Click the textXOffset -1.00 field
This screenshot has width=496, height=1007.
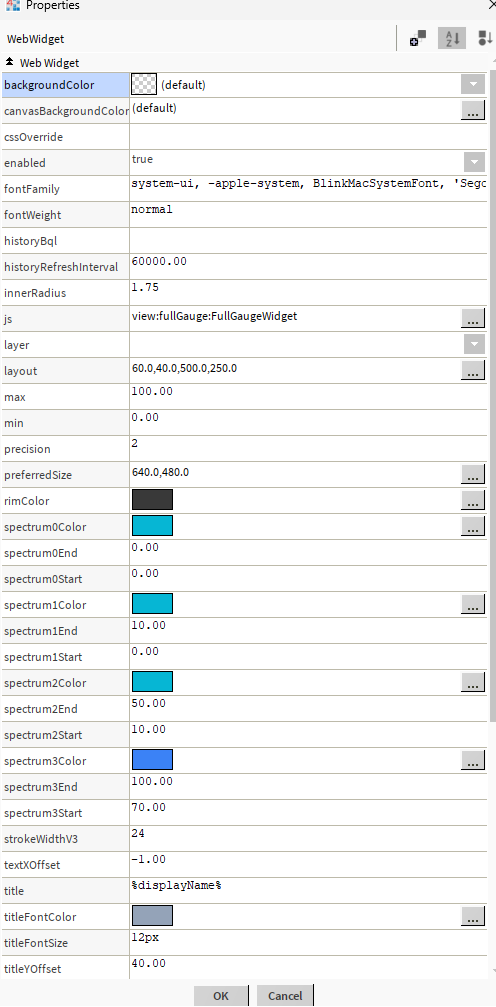[x=308, y=865]
